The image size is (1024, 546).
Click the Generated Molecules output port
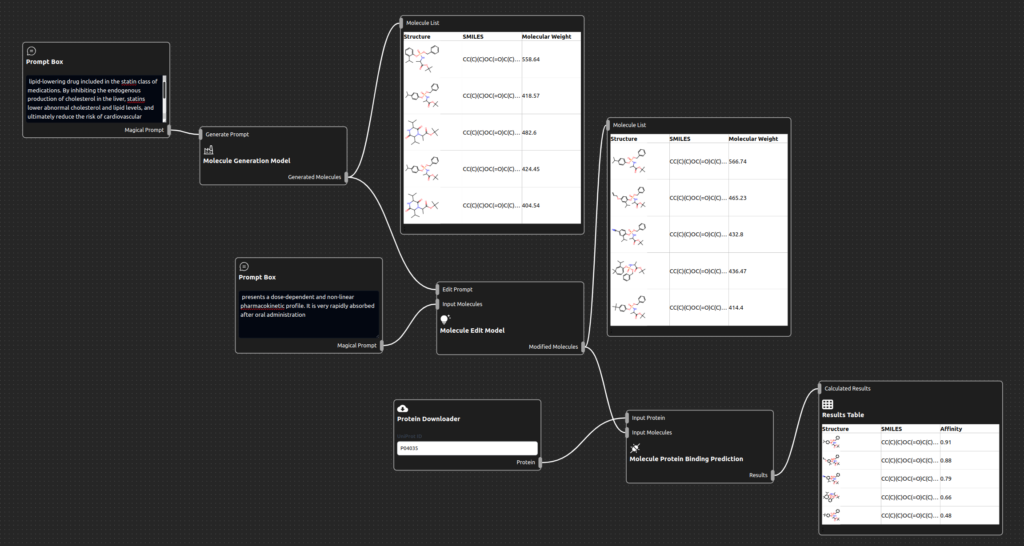point(347,178)
